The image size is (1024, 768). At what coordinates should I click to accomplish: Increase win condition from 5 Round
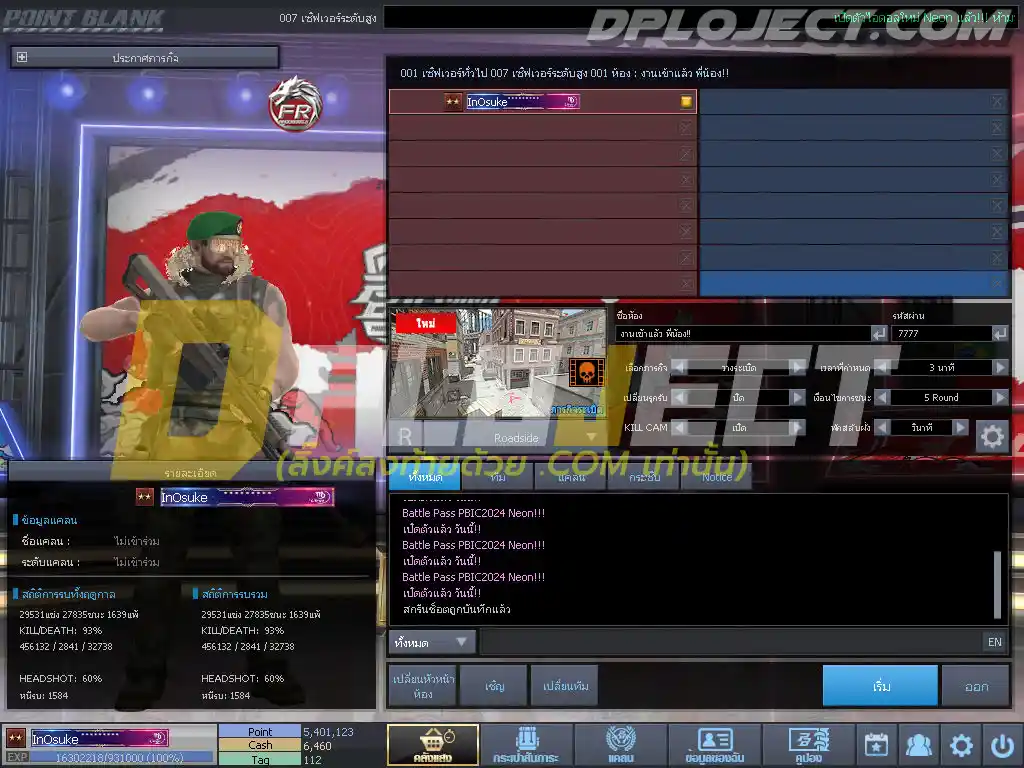point(1000,398)
